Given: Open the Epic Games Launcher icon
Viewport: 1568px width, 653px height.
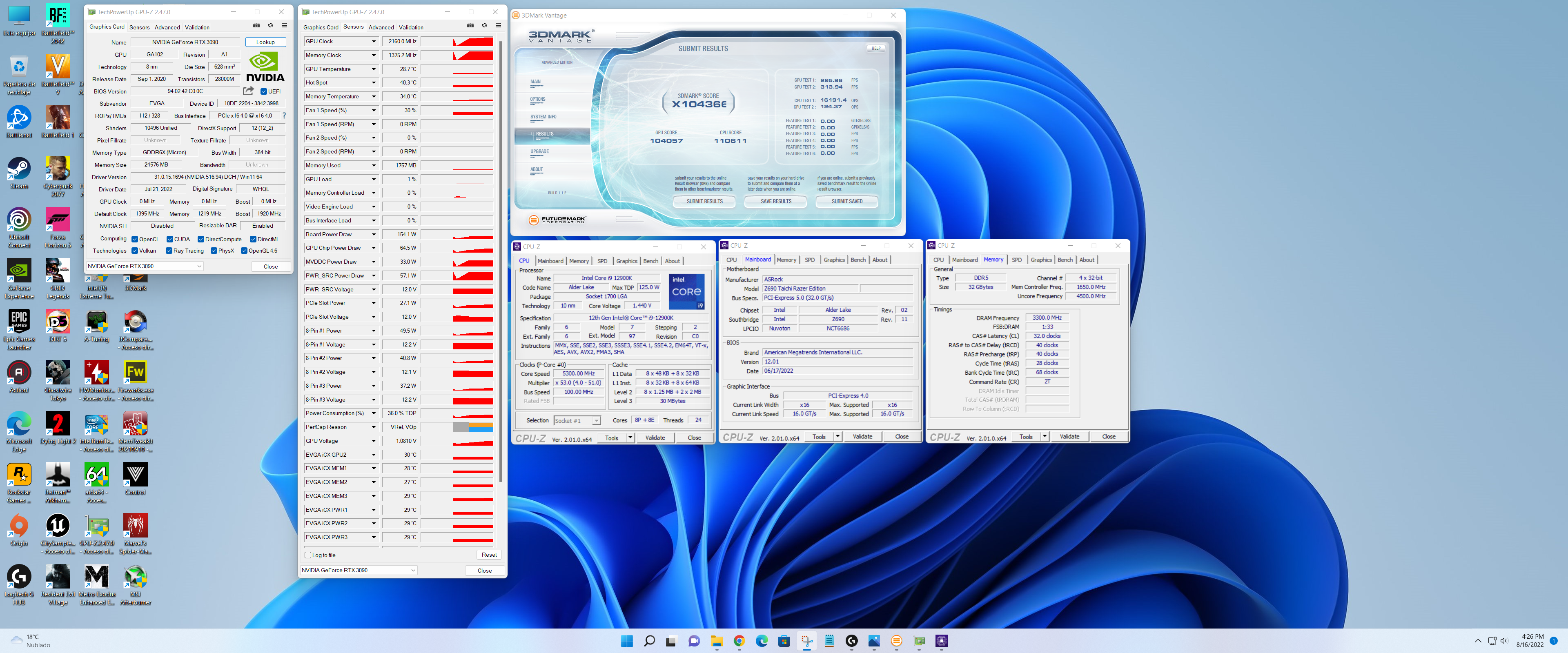Looking at the screenshot, I should click(x=19, y=330).
